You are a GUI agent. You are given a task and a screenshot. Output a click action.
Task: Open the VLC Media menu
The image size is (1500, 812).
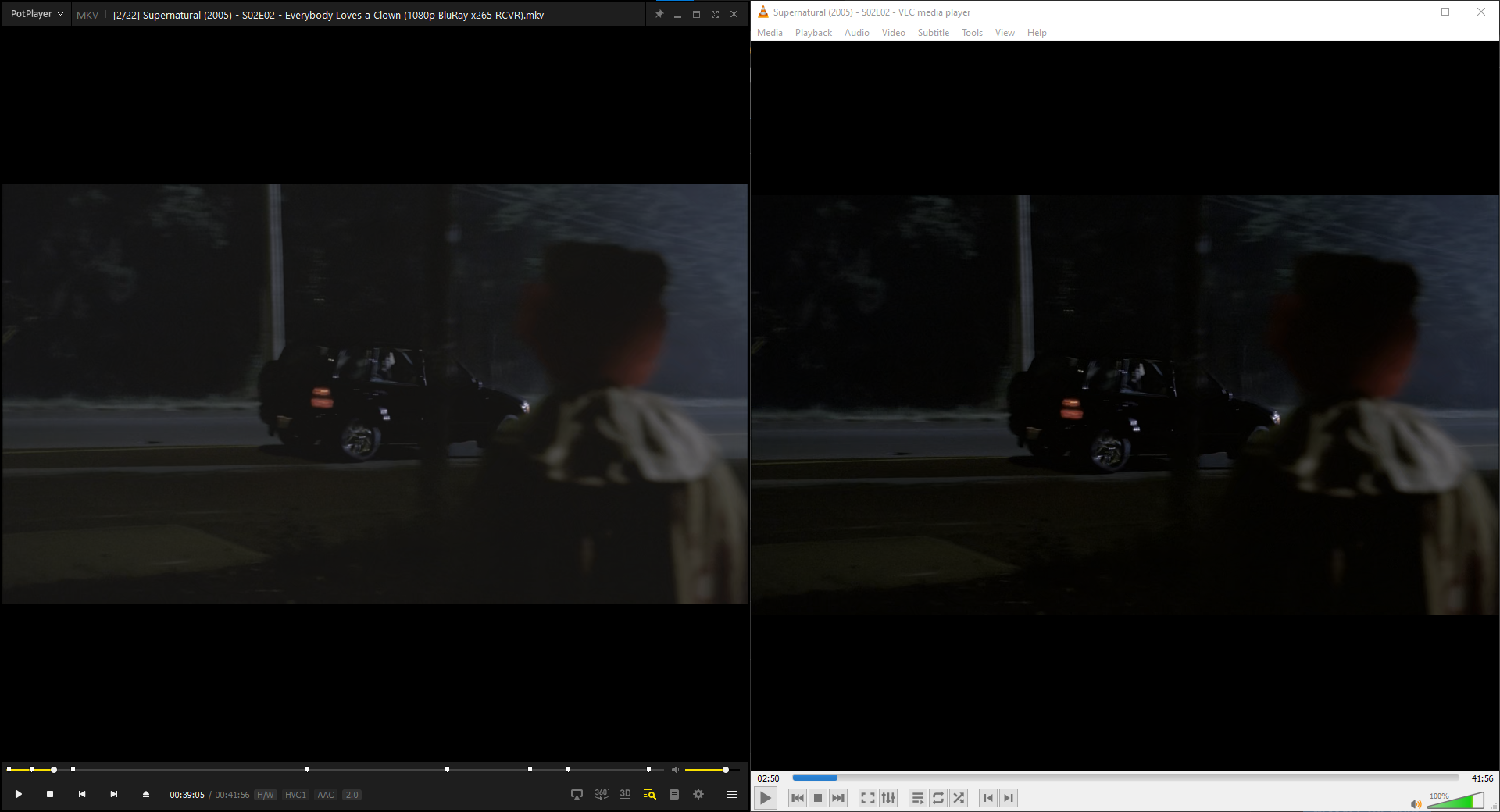(770, 33)
